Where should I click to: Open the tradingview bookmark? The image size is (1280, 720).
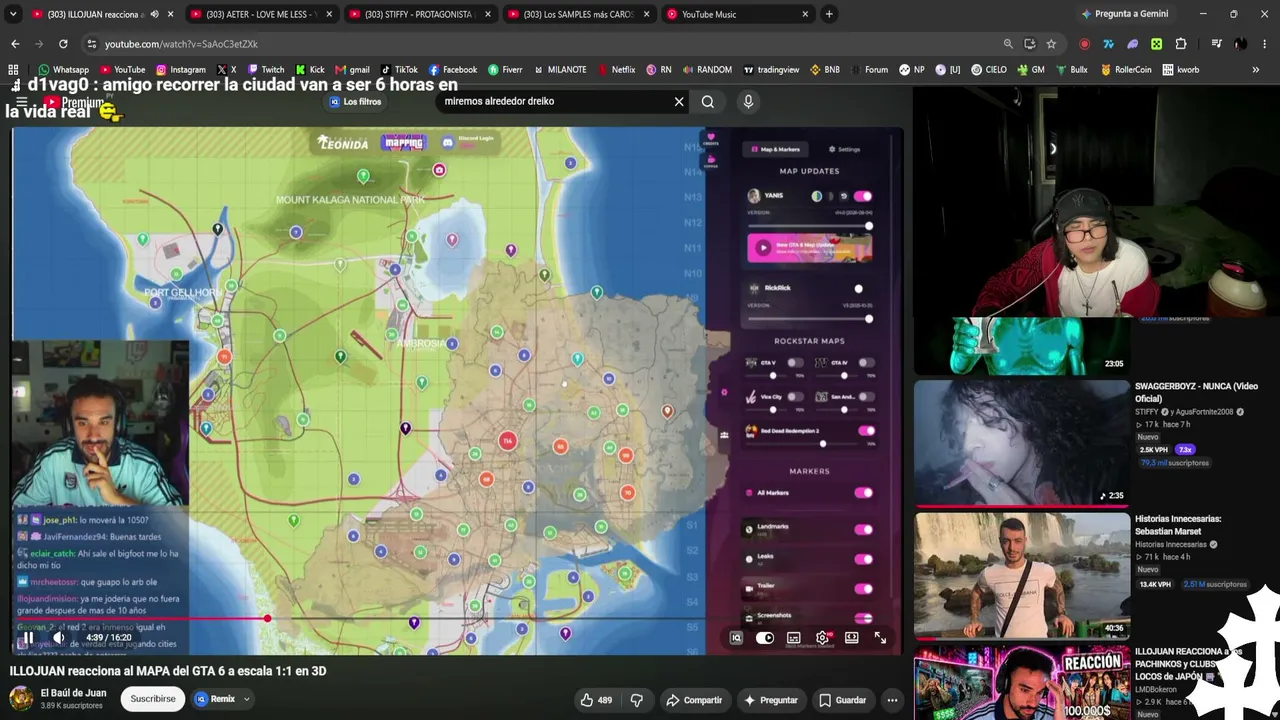[x=770, y=70]
